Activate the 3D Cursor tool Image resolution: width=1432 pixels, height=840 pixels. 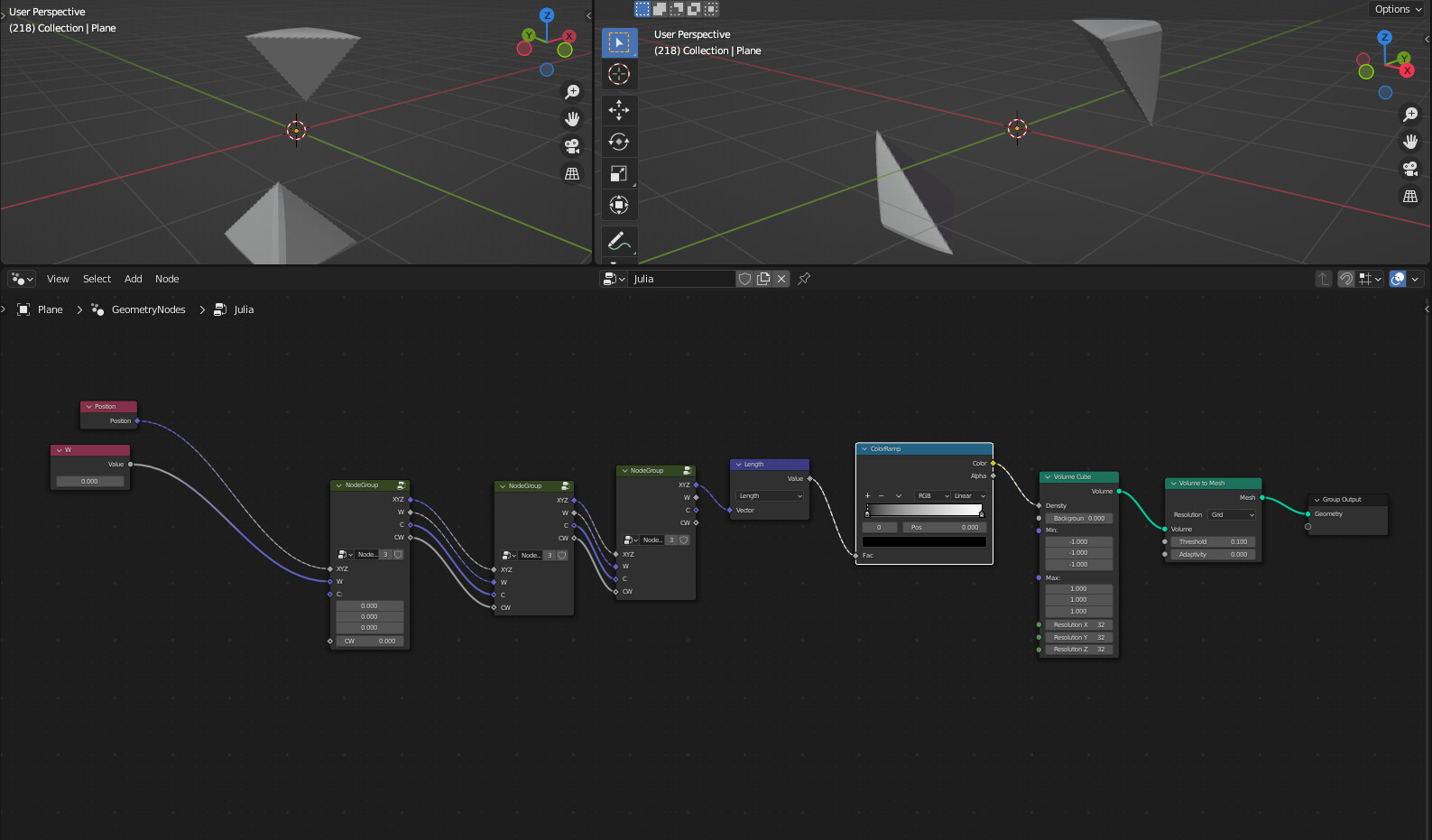[619, 74]
